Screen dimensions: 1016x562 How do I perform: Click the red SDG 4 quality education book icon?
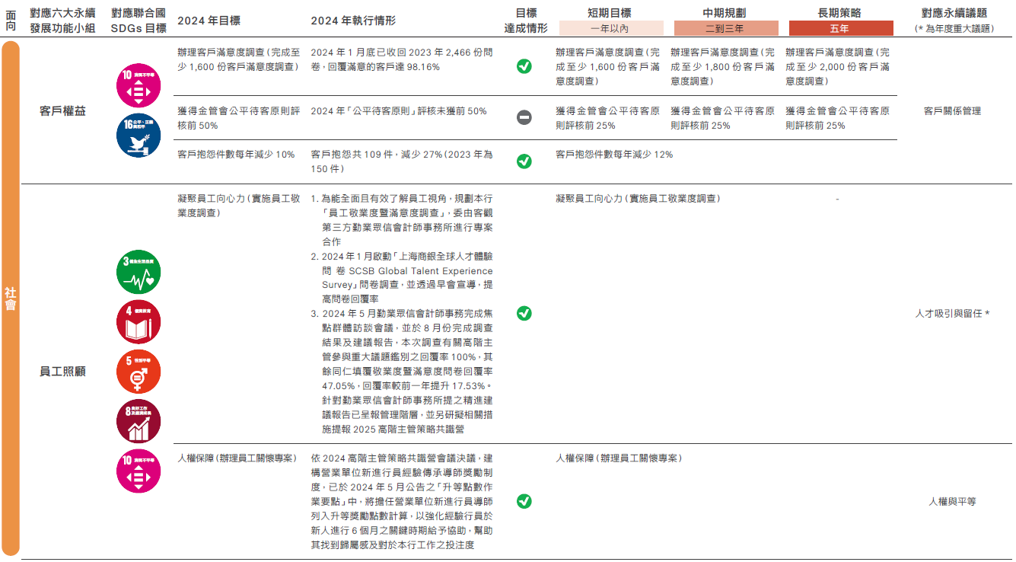point(138,322)
